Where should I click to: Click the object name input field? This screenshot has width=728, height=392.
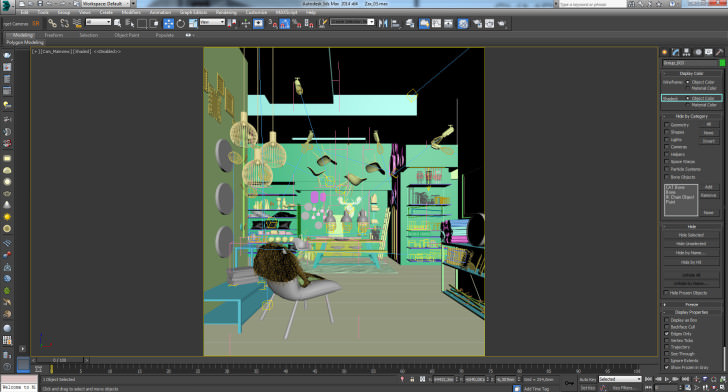coord(690,63)
